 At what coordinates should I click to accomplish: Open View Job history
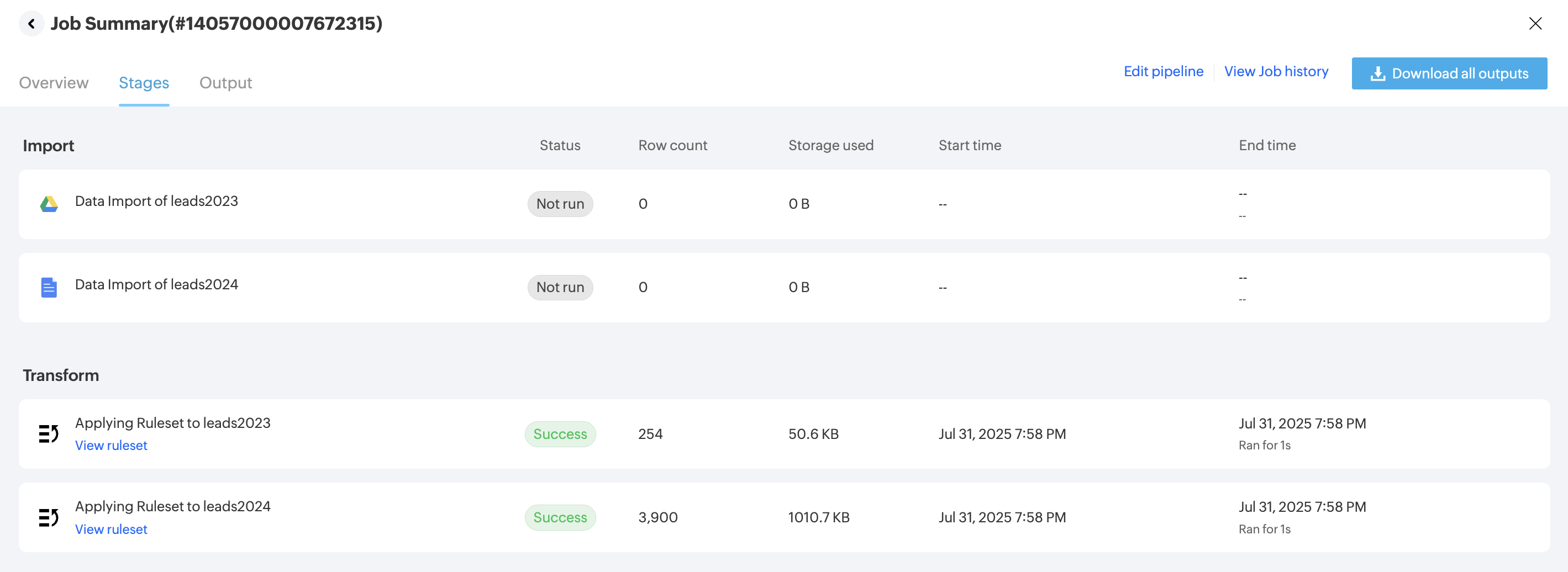(x=1276, y=72)
